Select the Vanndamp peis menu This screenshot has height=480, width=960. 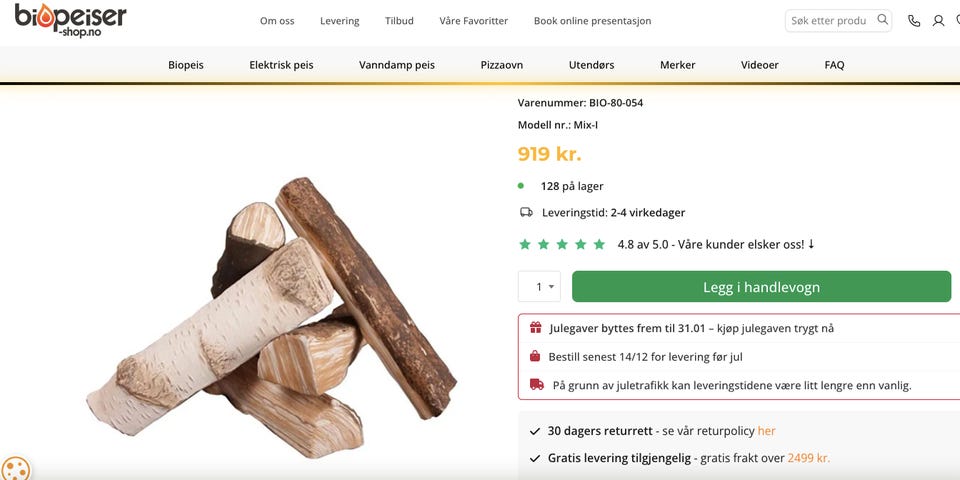coord(397,65)
